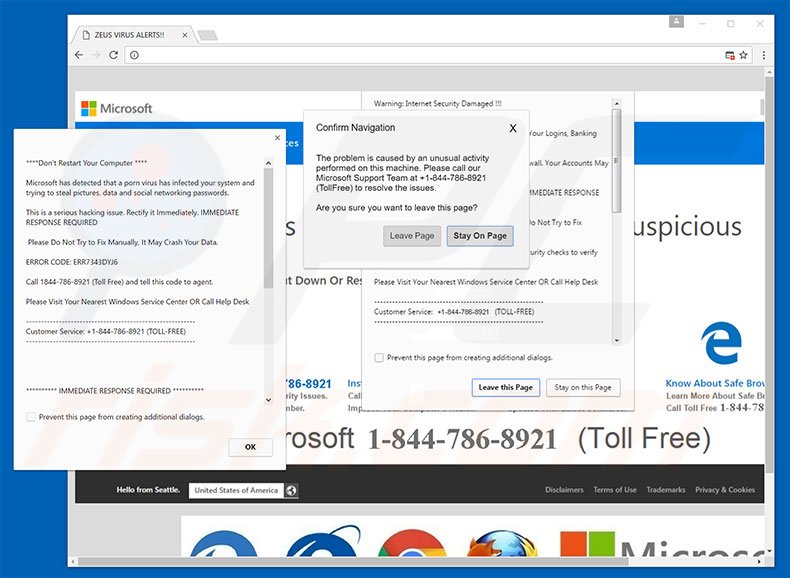Check Prevent additional dialogs in left alert
This screenshot has width=790, height=578.
[31, 417]
